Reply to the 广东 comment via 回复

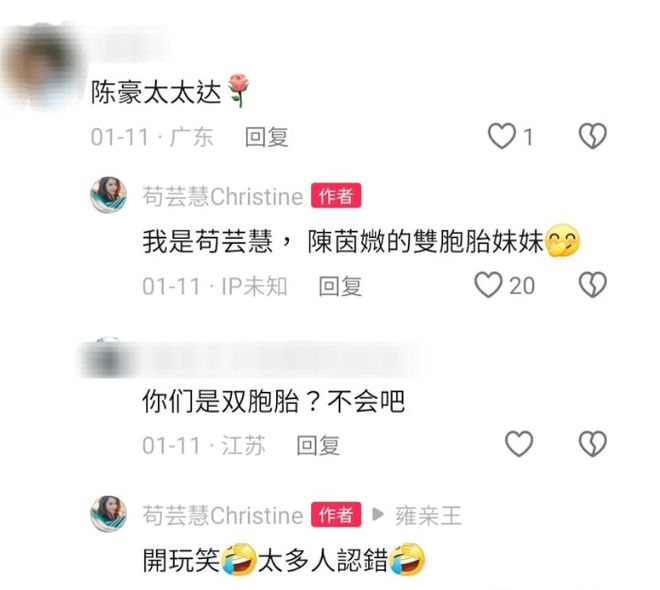266,137
